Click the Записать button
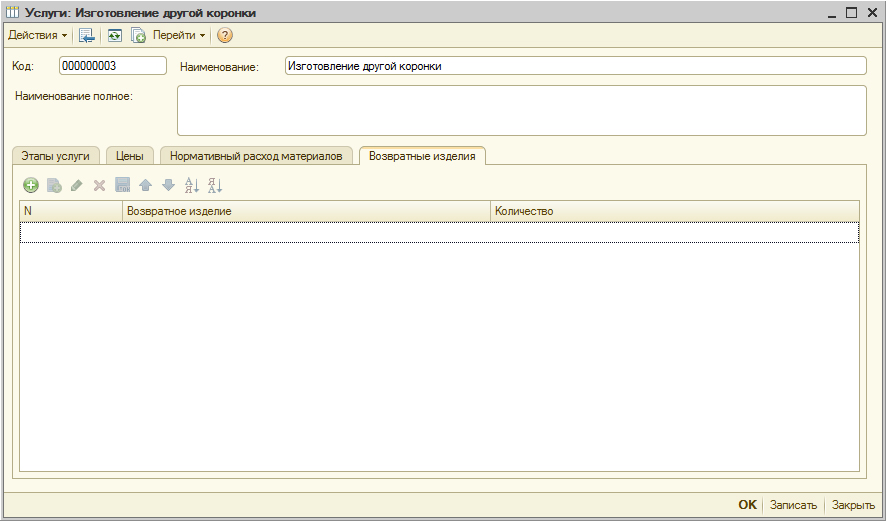The image size is (887, 522). pos(793,505)
